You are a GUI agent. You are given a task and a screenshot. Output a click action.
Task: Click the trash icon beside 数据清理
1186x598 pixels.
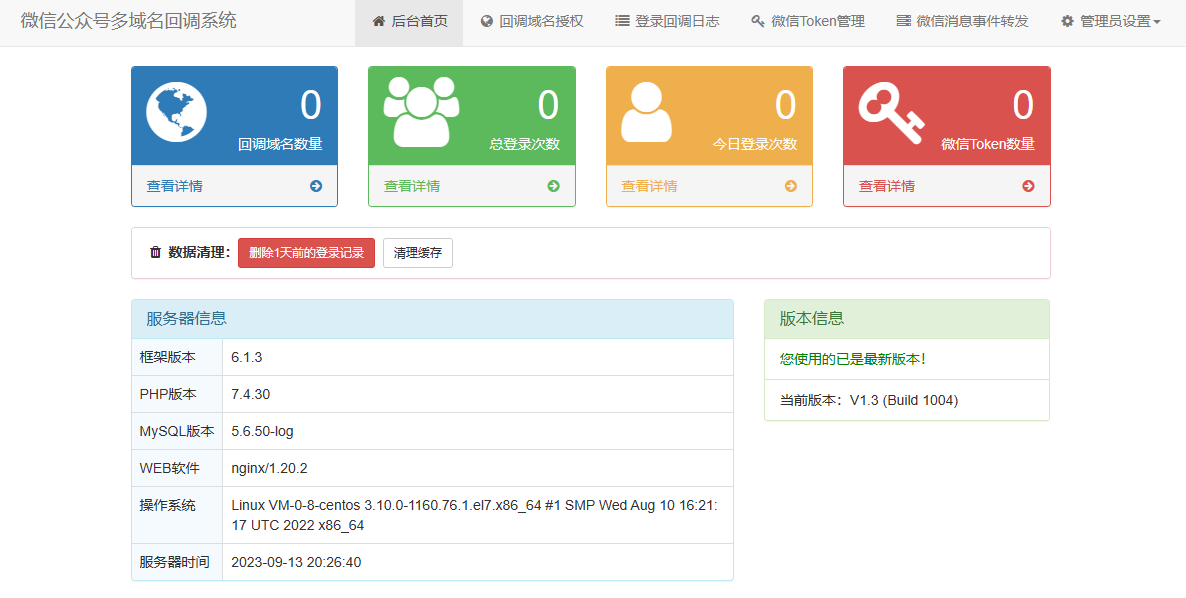tap(155, 253)
